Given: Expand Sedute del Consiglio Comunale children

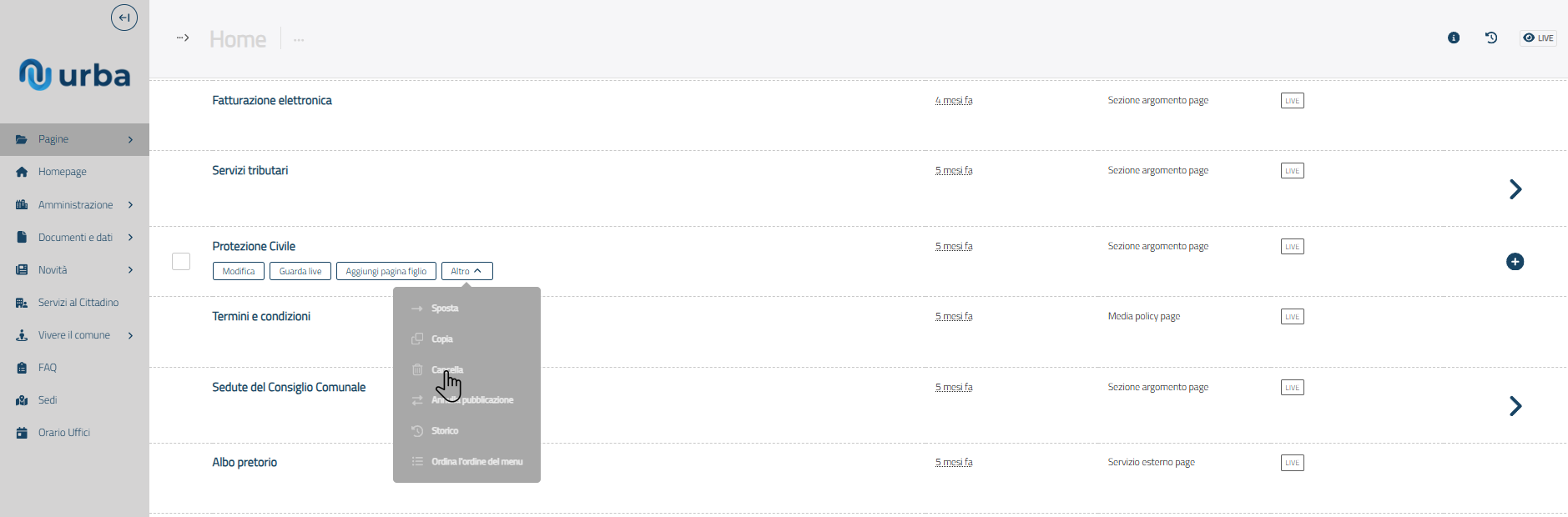Looking at the screenshot, I should pyautogui.click(x=1515, y=406).
